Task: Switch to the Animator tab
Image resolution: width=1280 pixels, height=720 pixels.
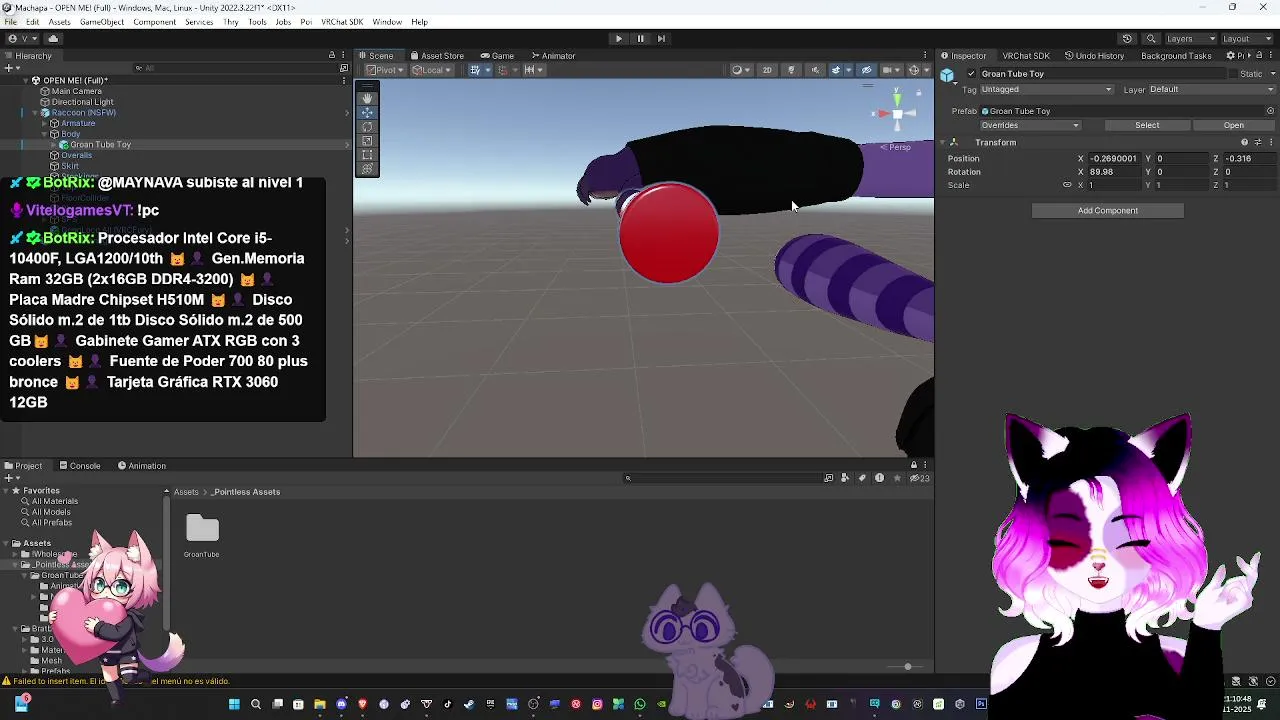Action: [x=552, y=56]
